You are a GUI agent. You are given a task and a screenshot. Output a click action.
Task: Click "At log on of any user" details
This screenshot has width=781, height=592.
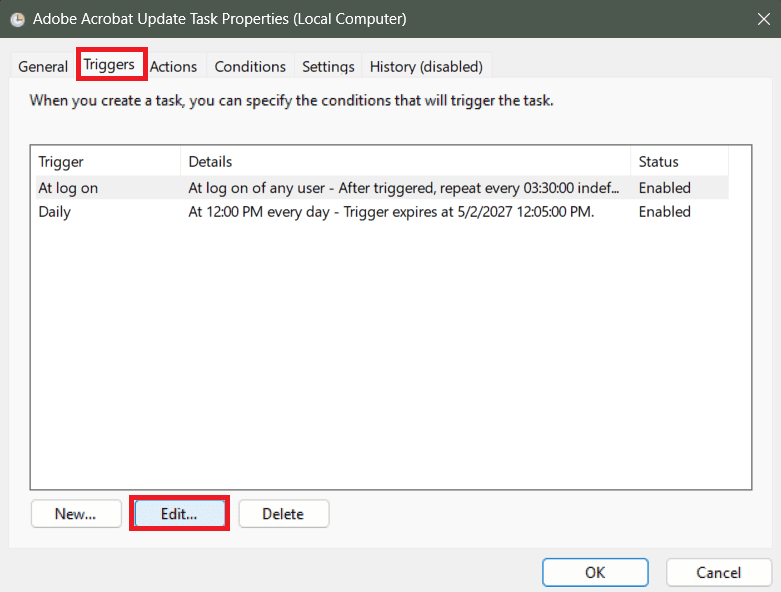[403, 188]
